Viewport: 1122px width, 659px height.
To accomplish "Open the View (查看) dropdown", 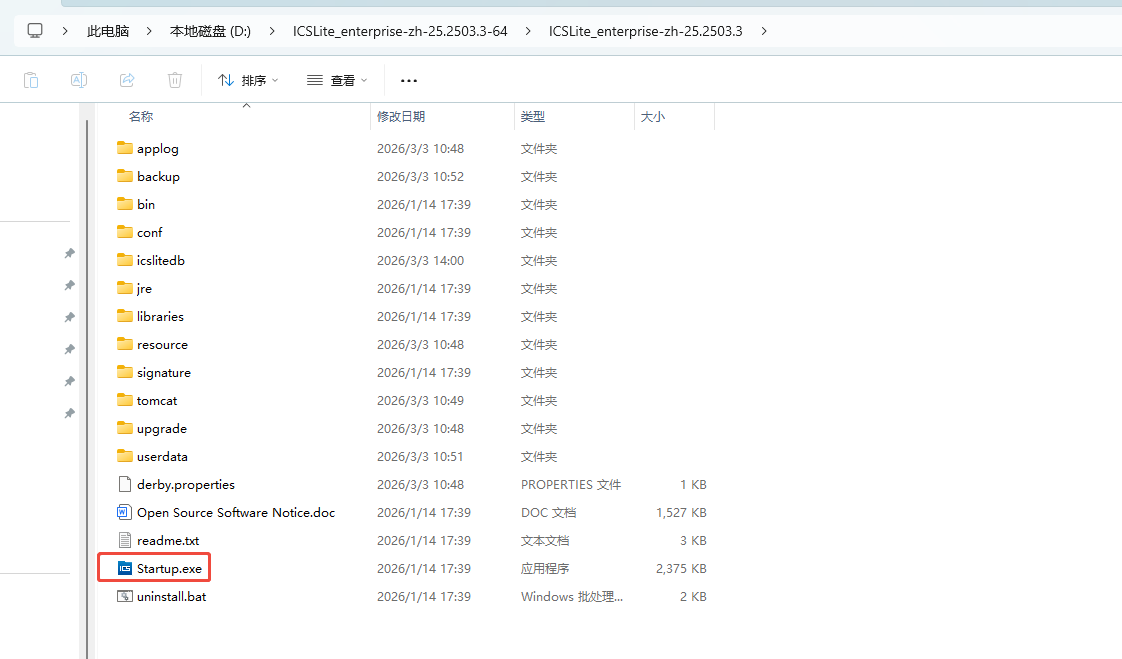I will coord(337,80).
